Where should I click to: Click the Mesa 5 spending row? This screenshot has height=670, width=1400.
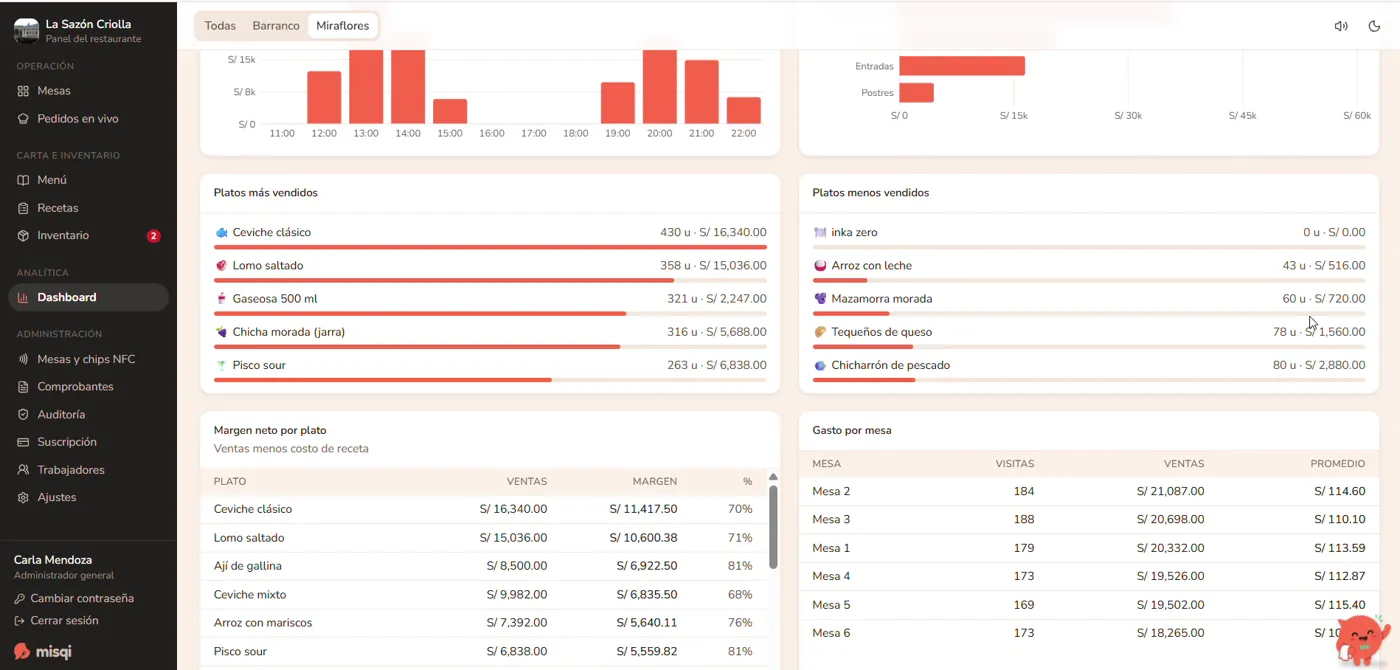tap(1089, 605)
